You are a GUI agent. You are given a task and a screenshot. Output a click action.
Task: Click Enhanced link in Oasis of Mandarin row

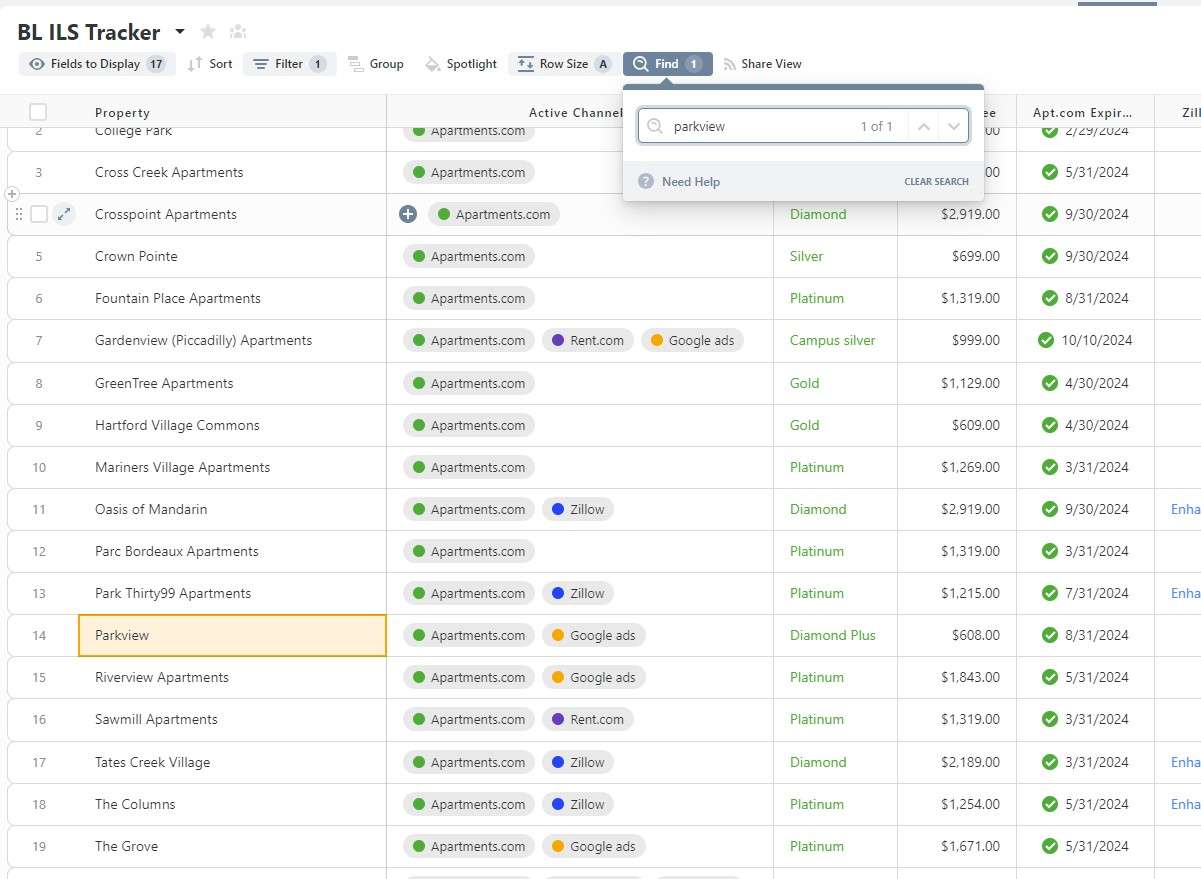pyautogui.click(x=1185, y=509)
